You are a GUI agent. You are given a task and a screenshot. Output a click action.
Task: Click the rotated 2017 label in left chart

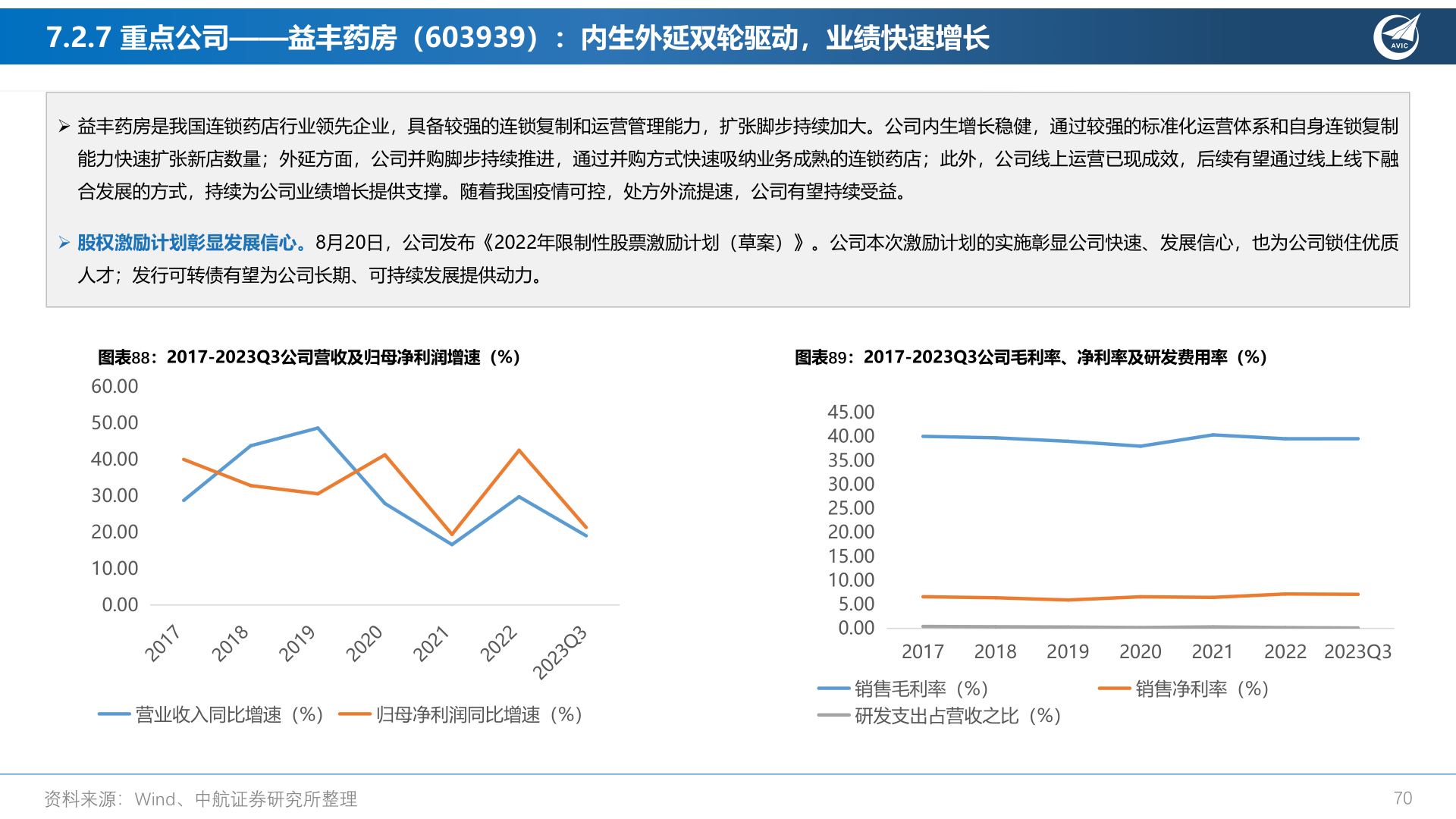[x=162, y=643]
